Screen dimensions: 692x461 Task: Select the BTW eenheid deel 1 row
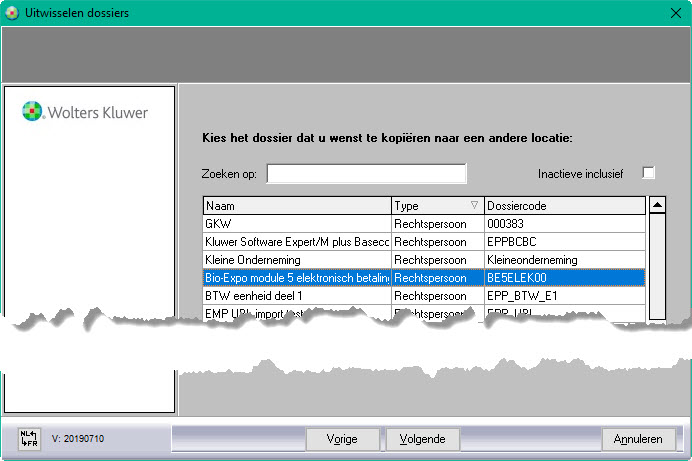coord(296,296)
